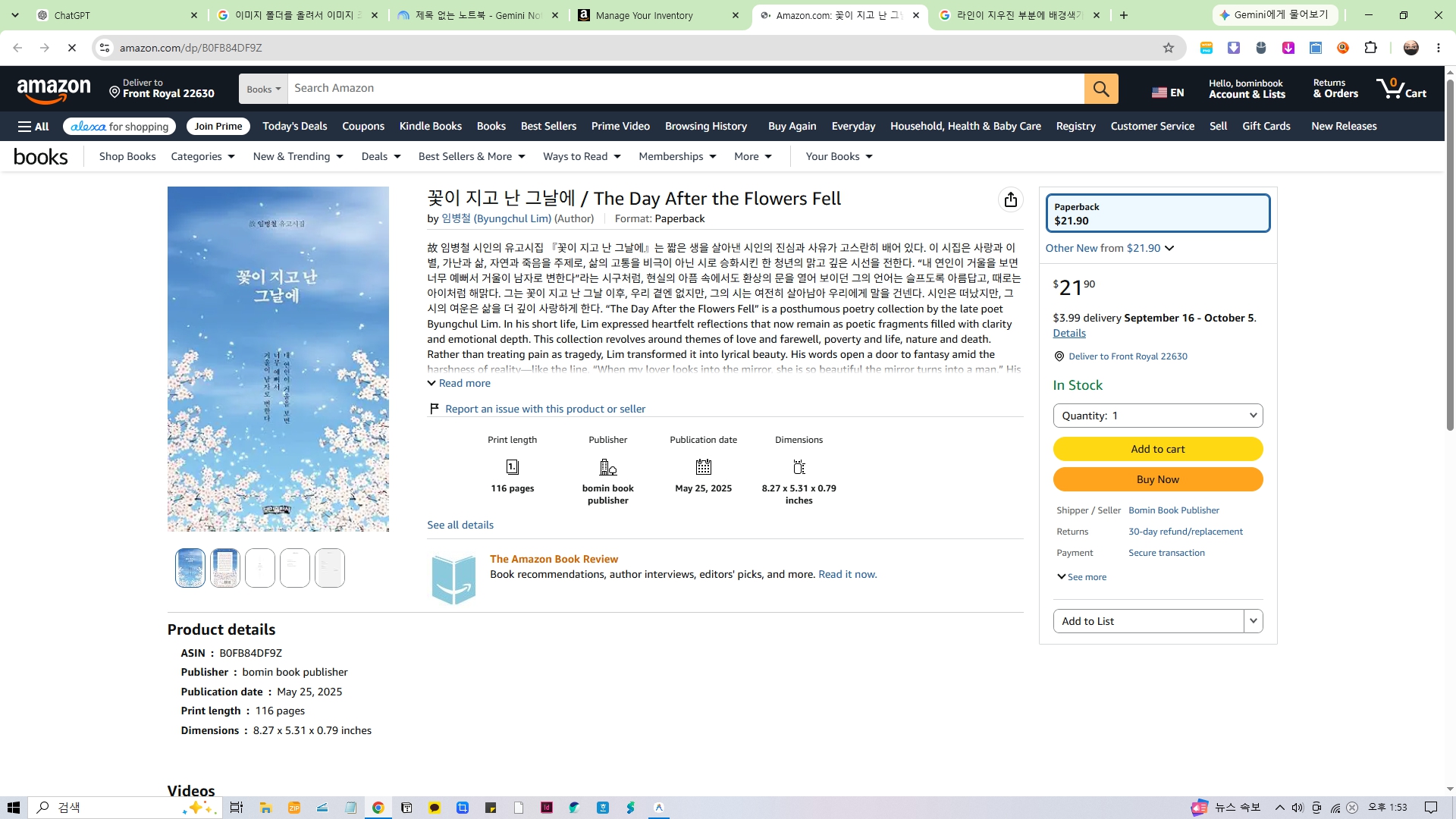
Task: Open the Chrome extensions puzzle icon
Action: point(1370,48)
